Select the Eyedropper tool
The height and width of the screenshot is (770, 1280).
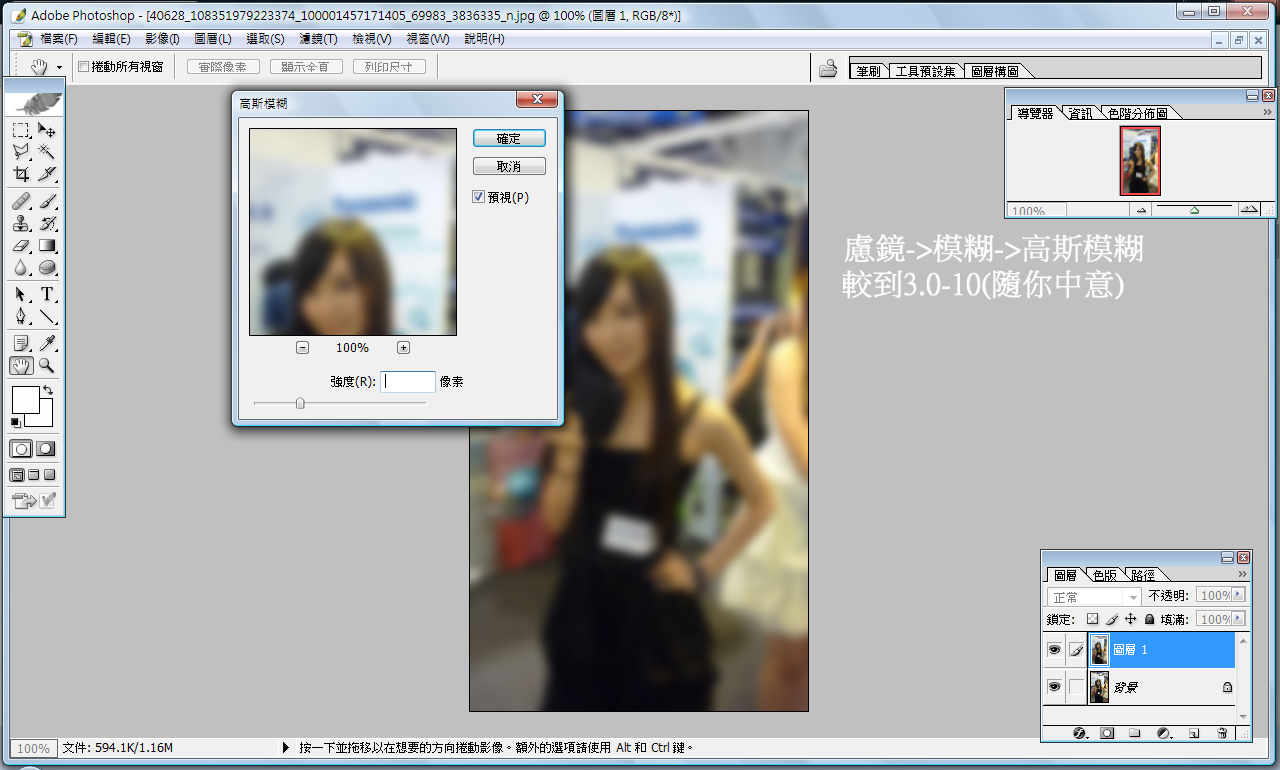[x=47, y=344]
